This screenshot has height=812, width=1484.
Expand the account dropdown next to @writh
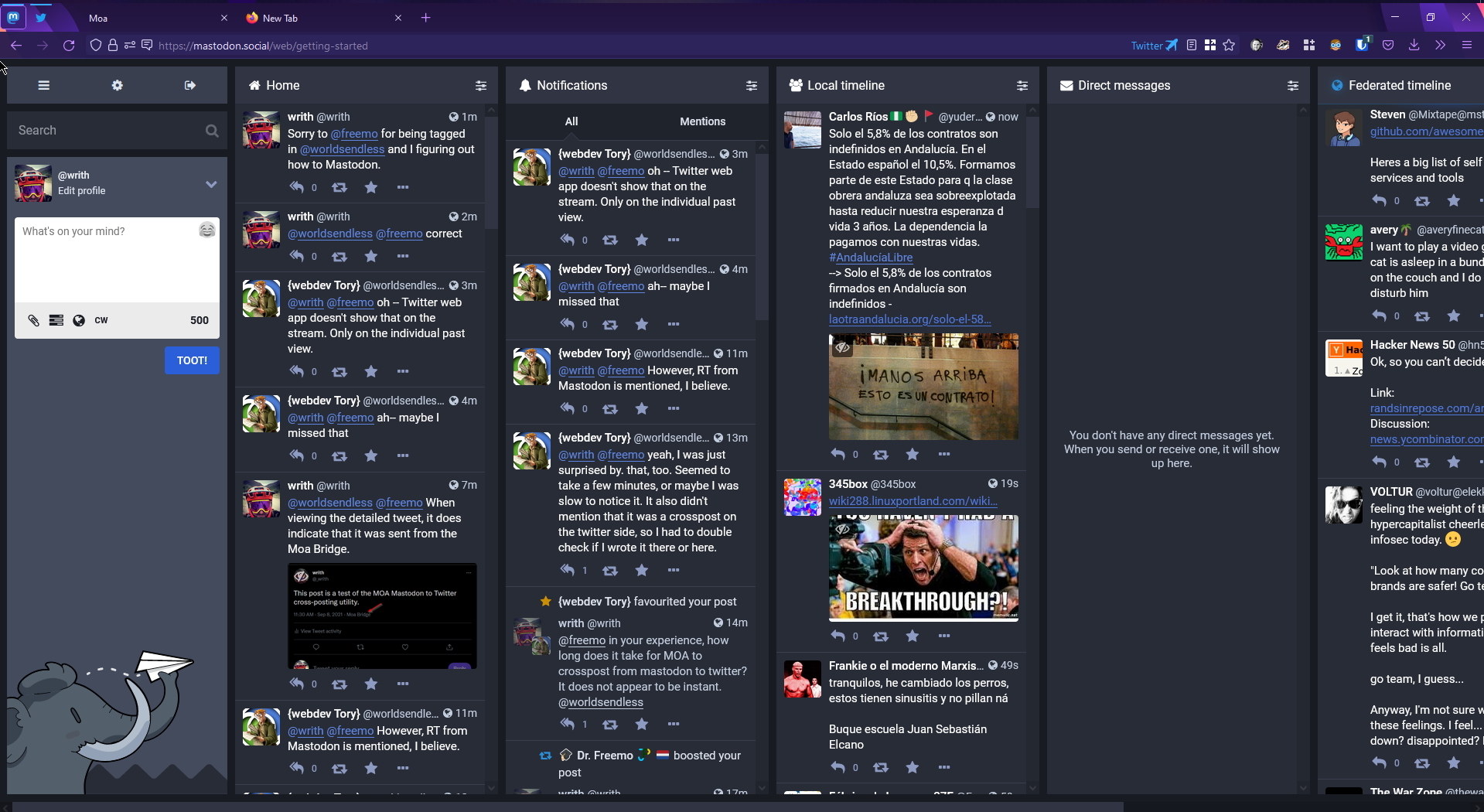tap(211, 184)
